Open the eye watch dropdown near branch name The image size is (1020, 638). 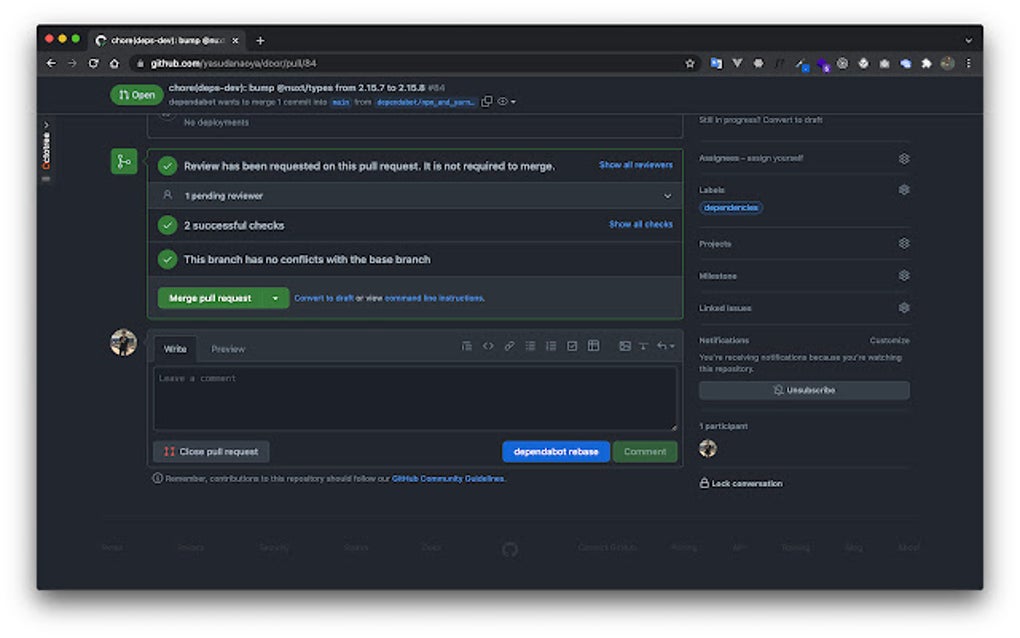coord(507,102)
